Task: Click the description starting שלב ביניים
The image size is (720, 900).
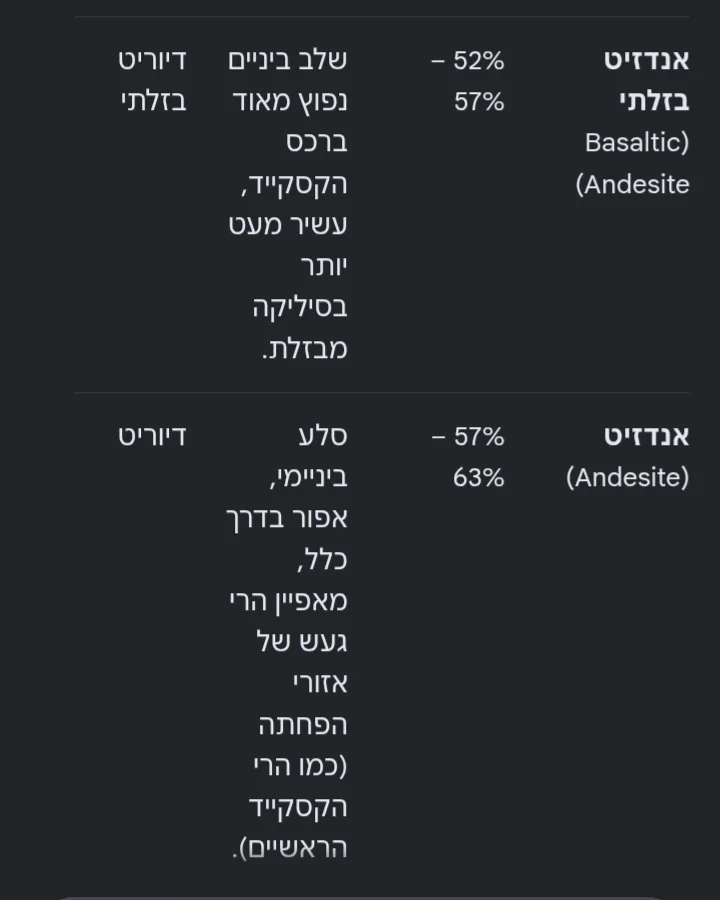Action: click(288, 204)
